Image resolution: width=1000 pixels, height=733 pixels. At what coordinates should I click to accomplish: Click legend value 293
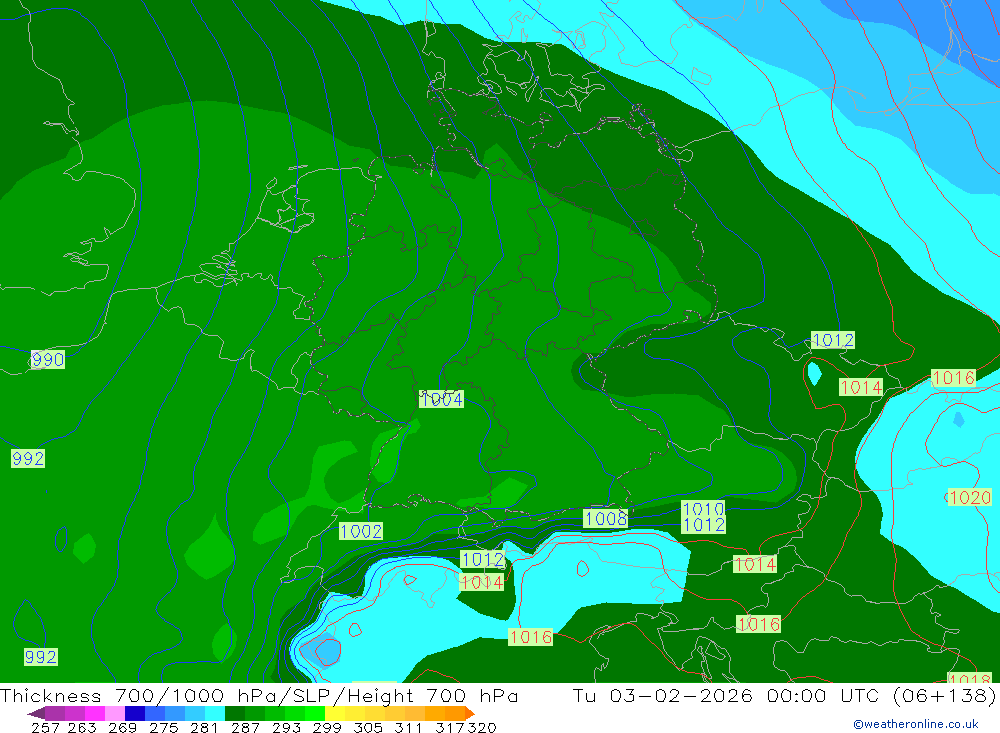click(286, 727)
